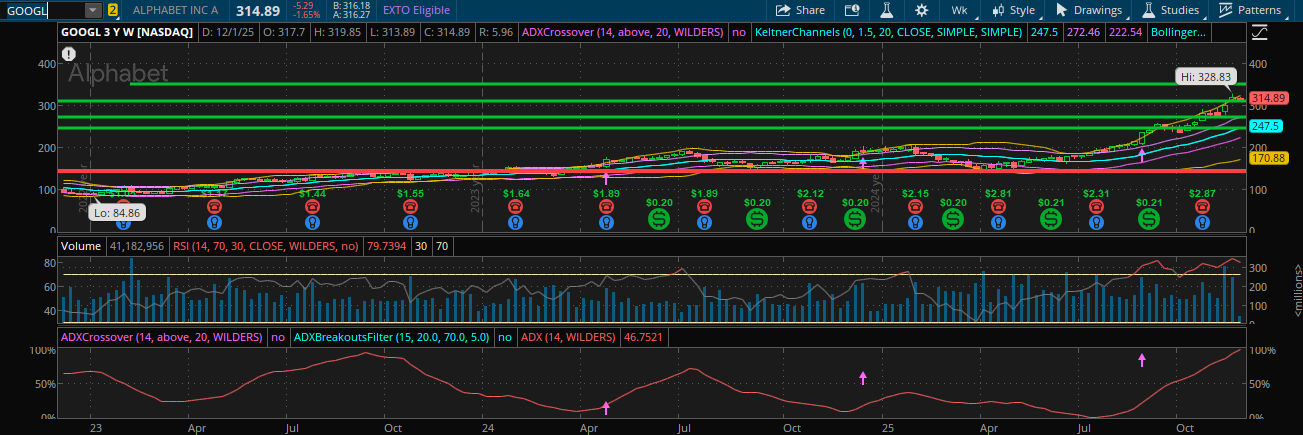Click the flask icon beside the gear
Viewport: 1303px width, 435px height.
886,10
